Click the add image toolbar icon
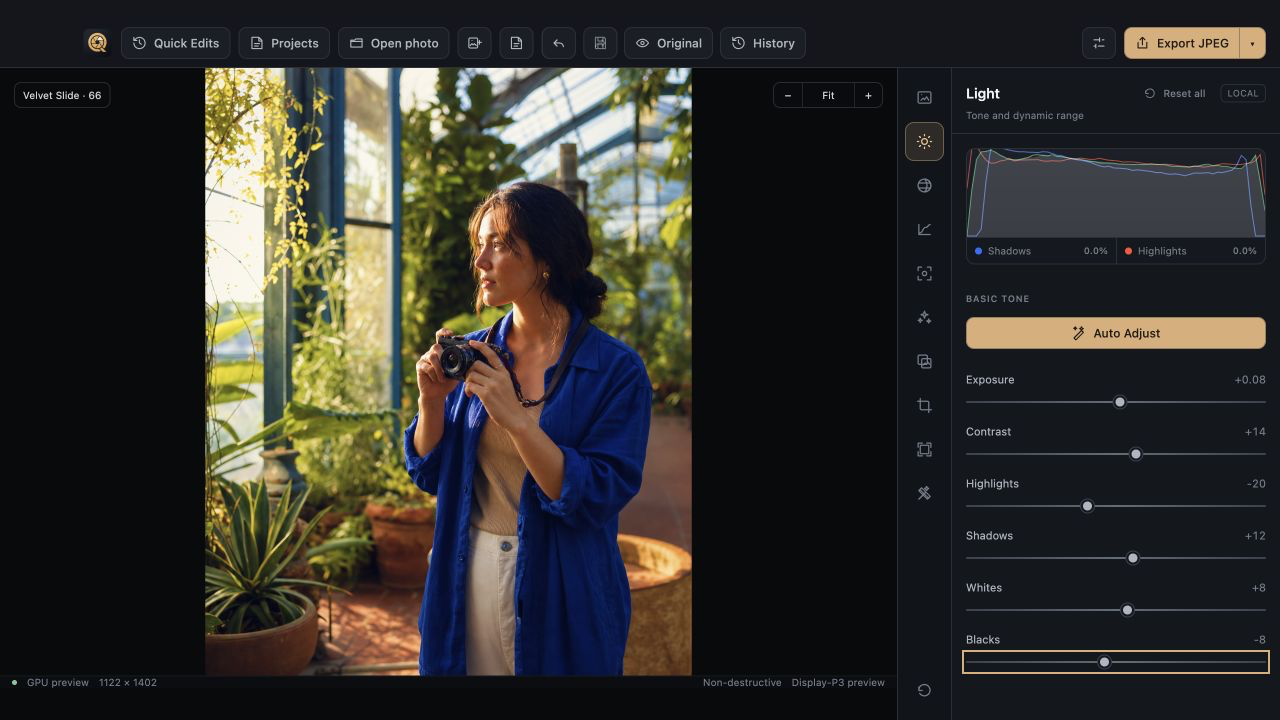Screen dimensions: 1280x720 (x=474, y=43)
